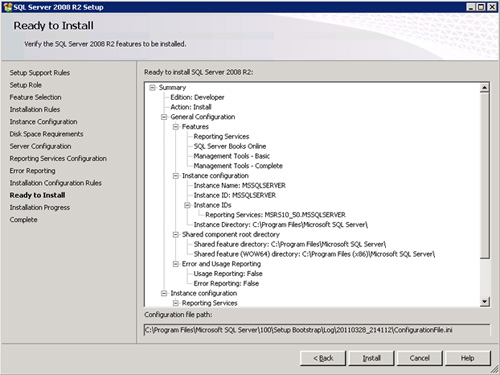
Task: Collapse Error and Usage Reporting node
Action: coord(176,264)
